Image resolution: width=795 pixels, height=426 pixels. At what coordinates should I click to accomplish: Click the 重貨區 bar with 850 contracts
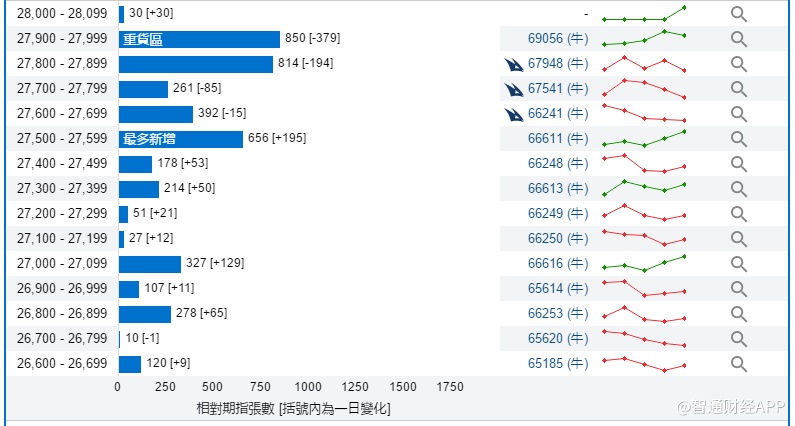coord(199,39)
